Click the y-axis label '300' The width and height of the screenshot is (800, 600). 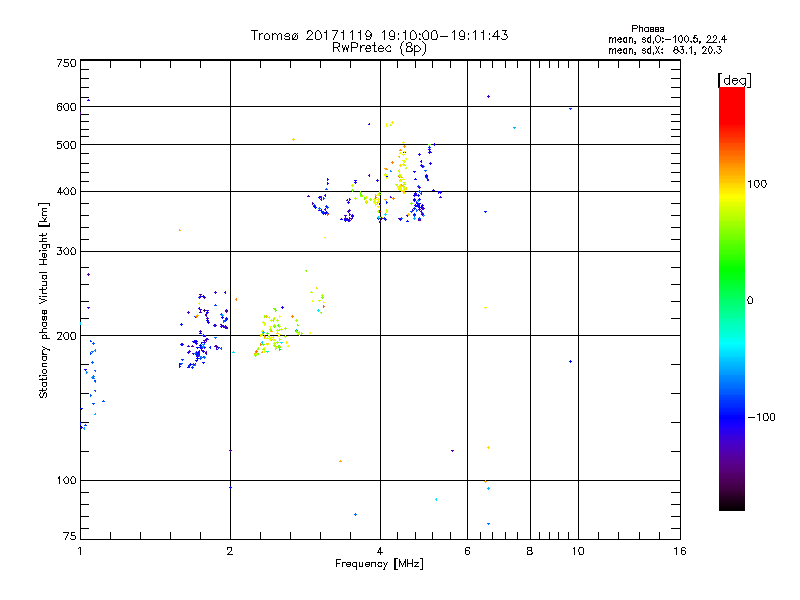pos(66,252)
